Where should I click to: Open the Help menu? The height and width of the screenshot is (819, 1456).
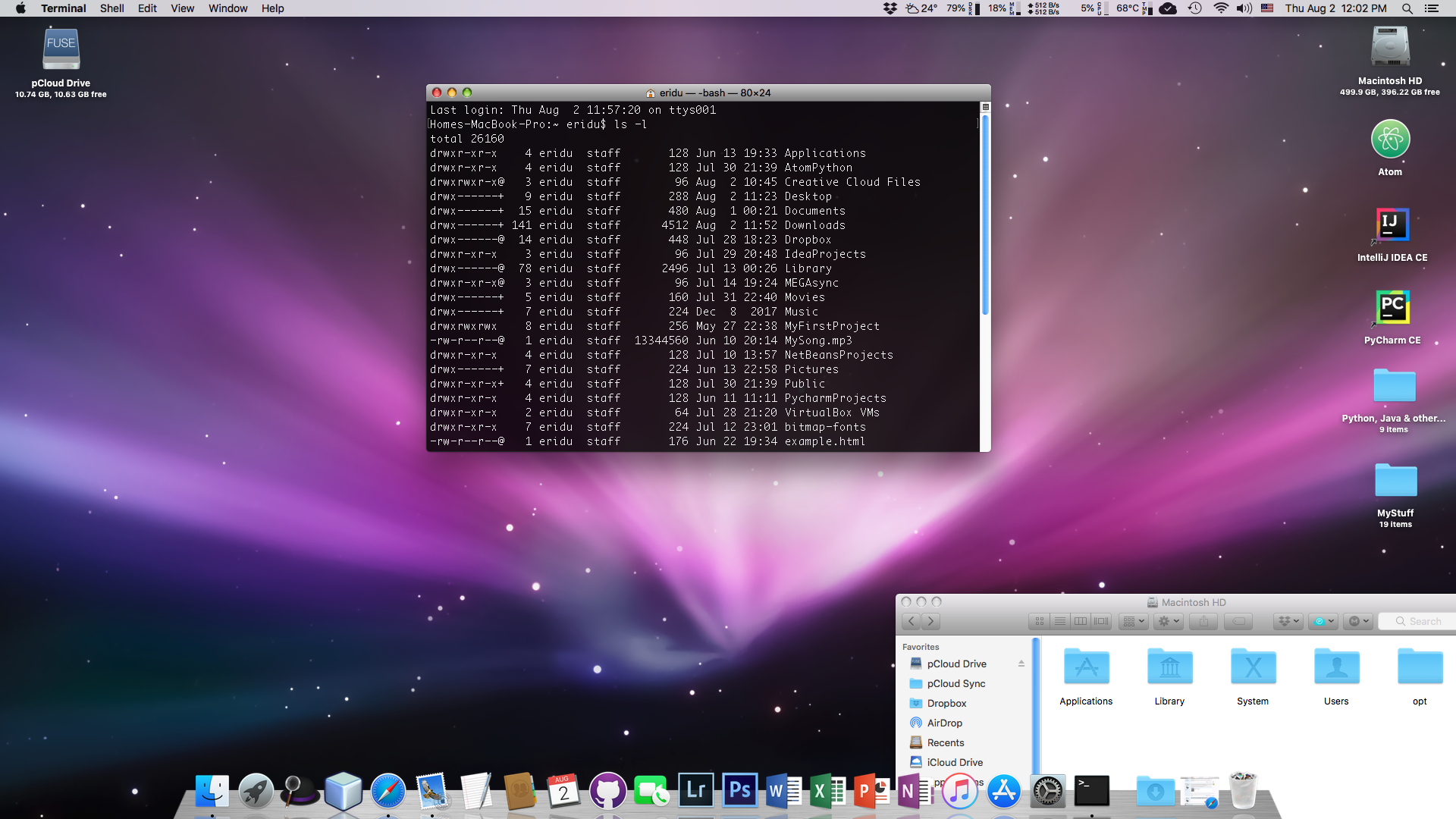(x=273, y=8)
